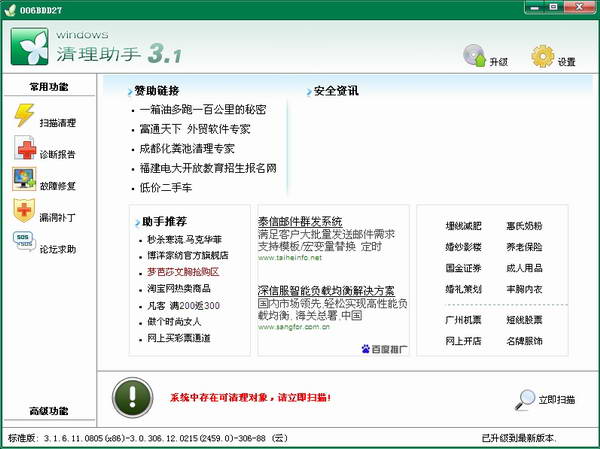Open the 泰信邮件群发系统 ad title

pyautogui.click(x=300, y=222)
